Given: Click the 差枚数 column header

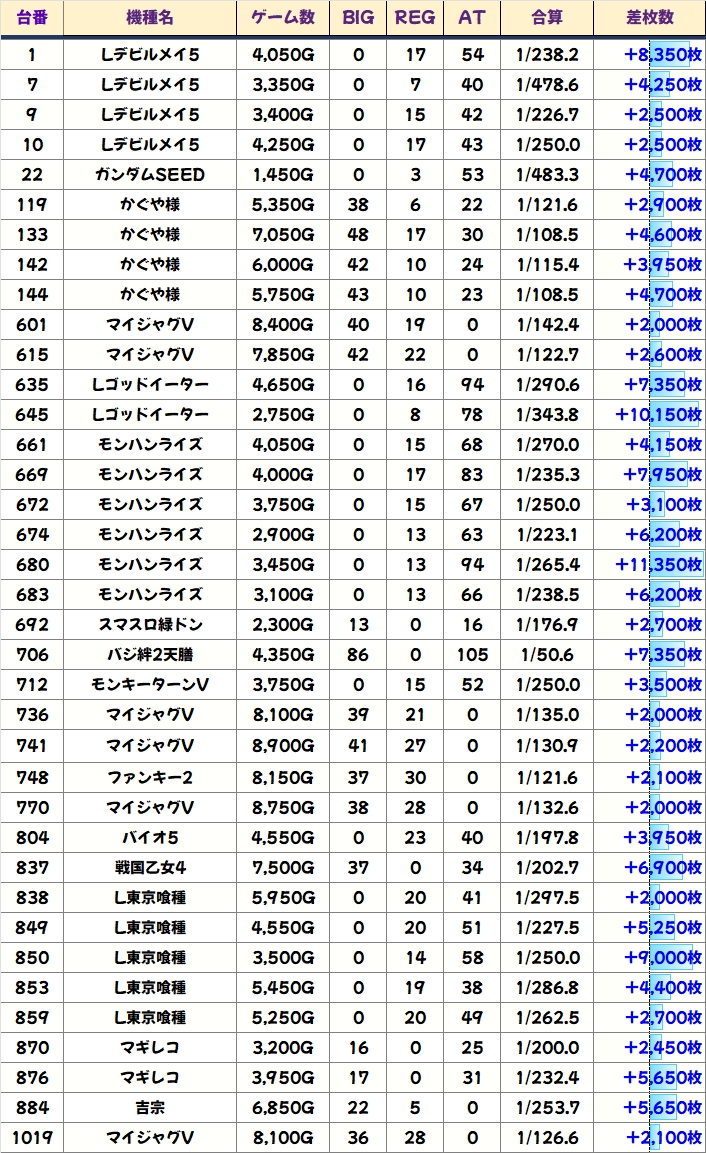Looking at the screenshot, I should (649, 18).
